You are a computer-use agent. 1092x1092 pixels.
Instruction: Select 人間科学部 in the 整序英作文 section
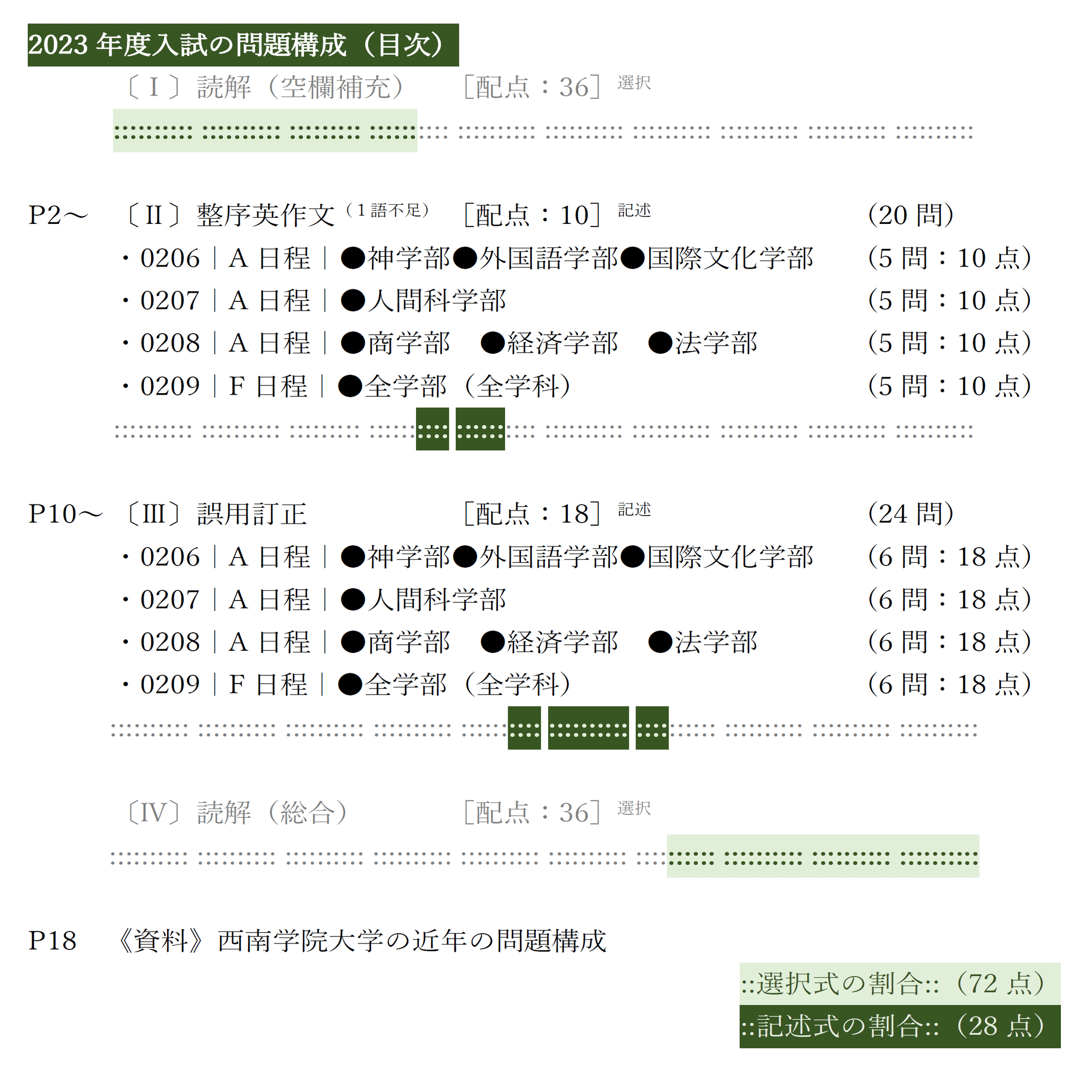[436, 301]
